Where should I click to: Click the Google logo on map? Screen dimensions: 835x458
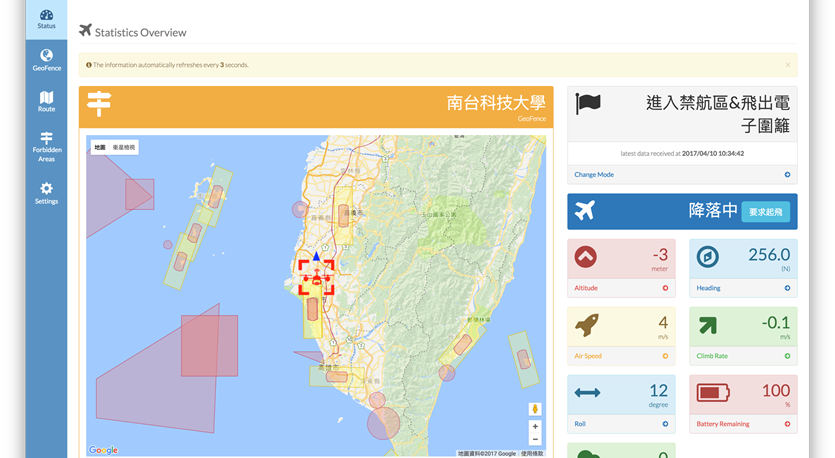point(103,451)
